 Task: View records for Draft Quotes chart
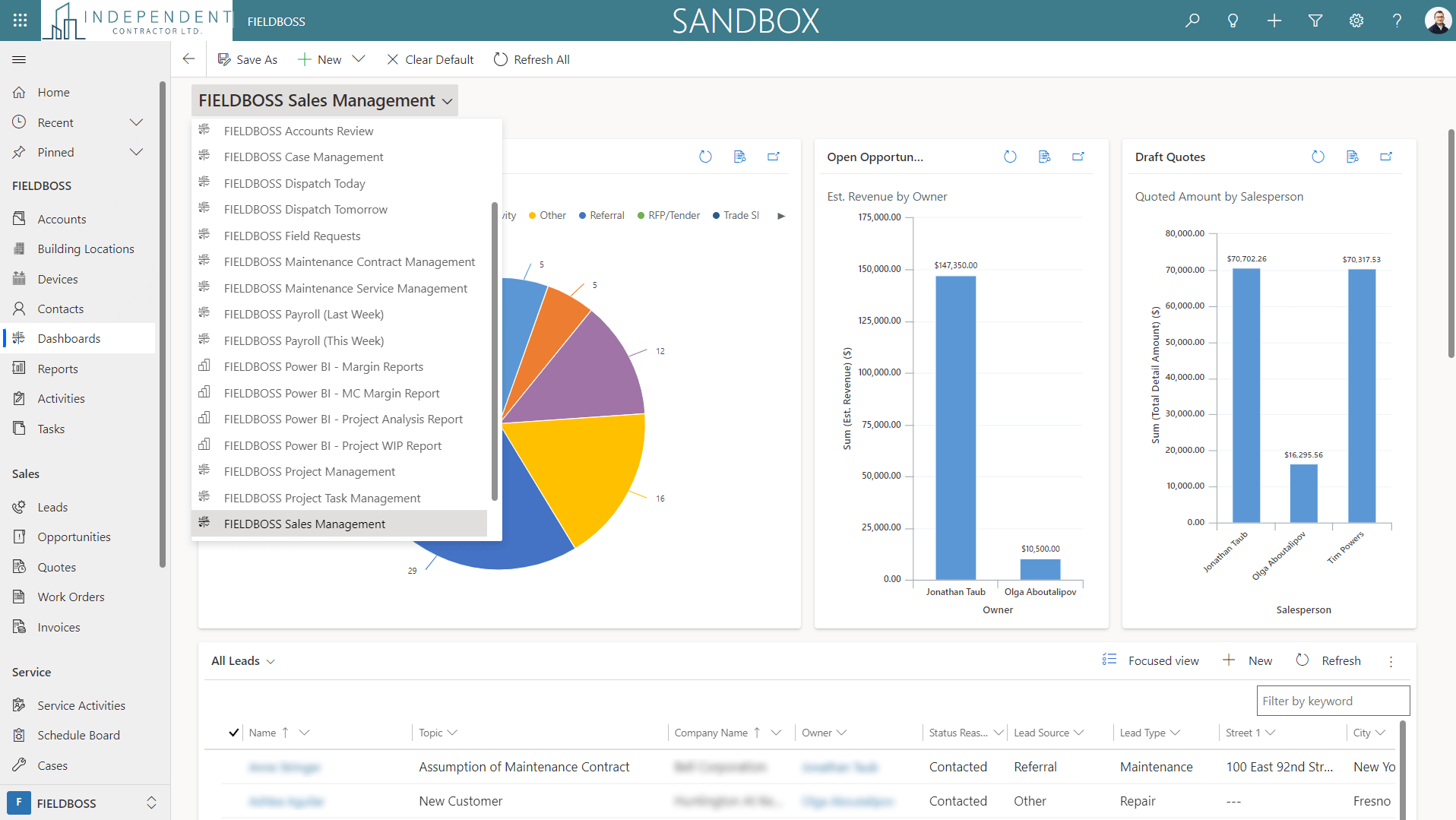(1352, 157)
